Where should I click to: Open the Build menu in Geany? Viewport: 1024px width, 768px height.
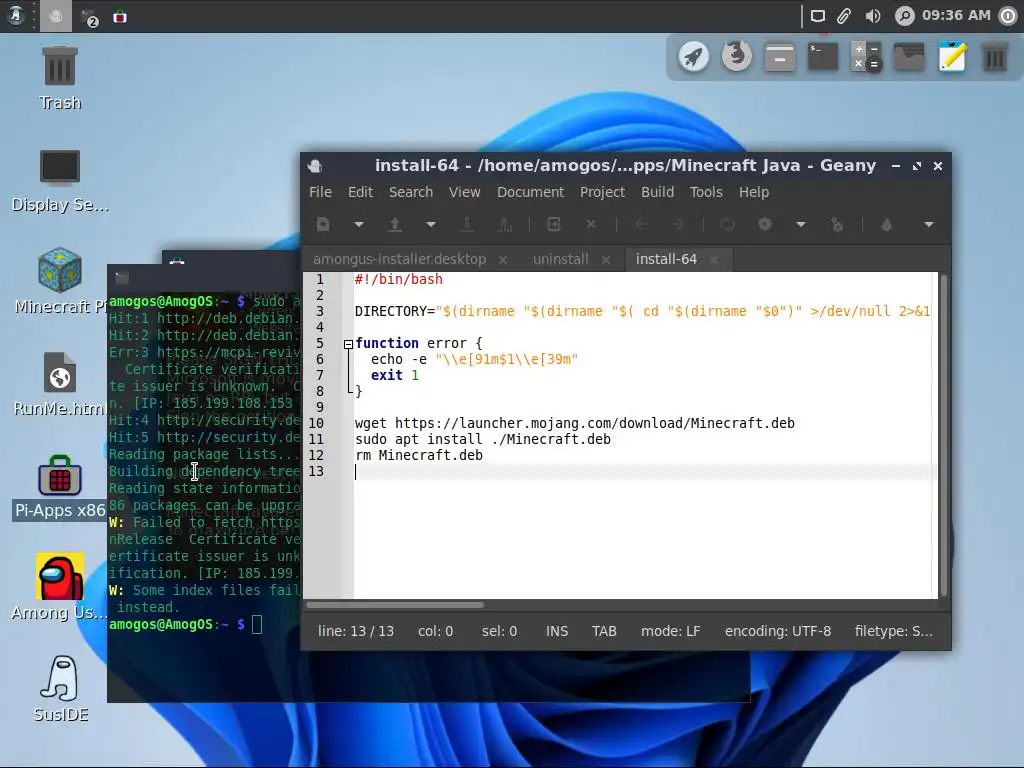pyautogui.click(x=657, y=192)
